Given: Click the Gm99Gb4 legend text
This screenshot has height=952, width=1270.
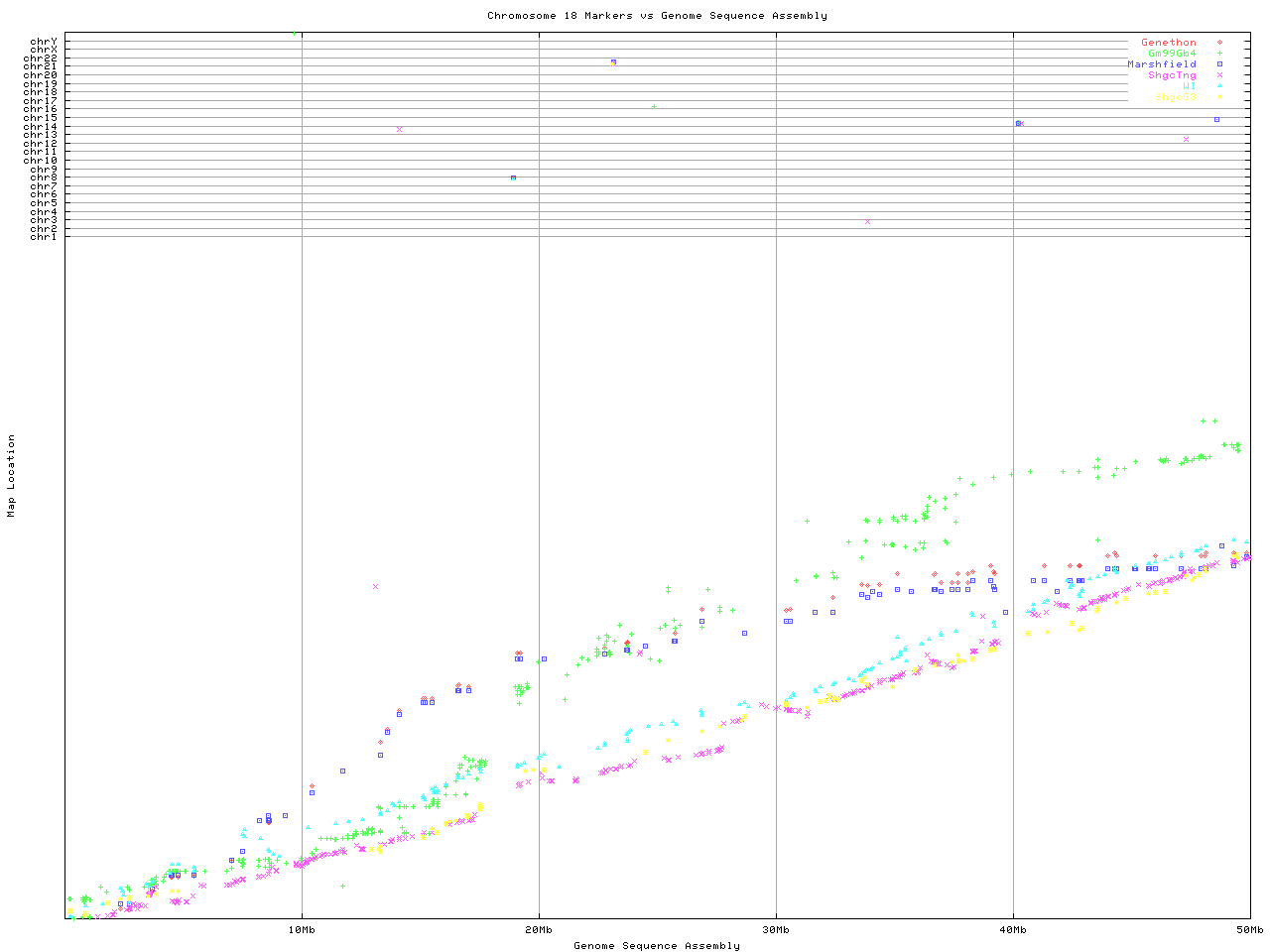Looking at the screenshot, I should tap(1172, 54).
